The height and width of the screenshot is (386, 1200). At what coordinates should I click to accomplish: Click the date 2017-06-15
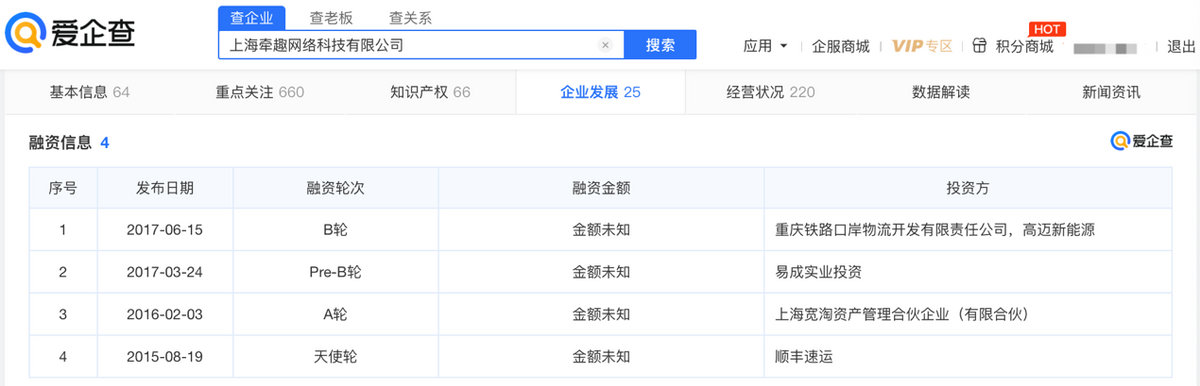tap(165, 229)
